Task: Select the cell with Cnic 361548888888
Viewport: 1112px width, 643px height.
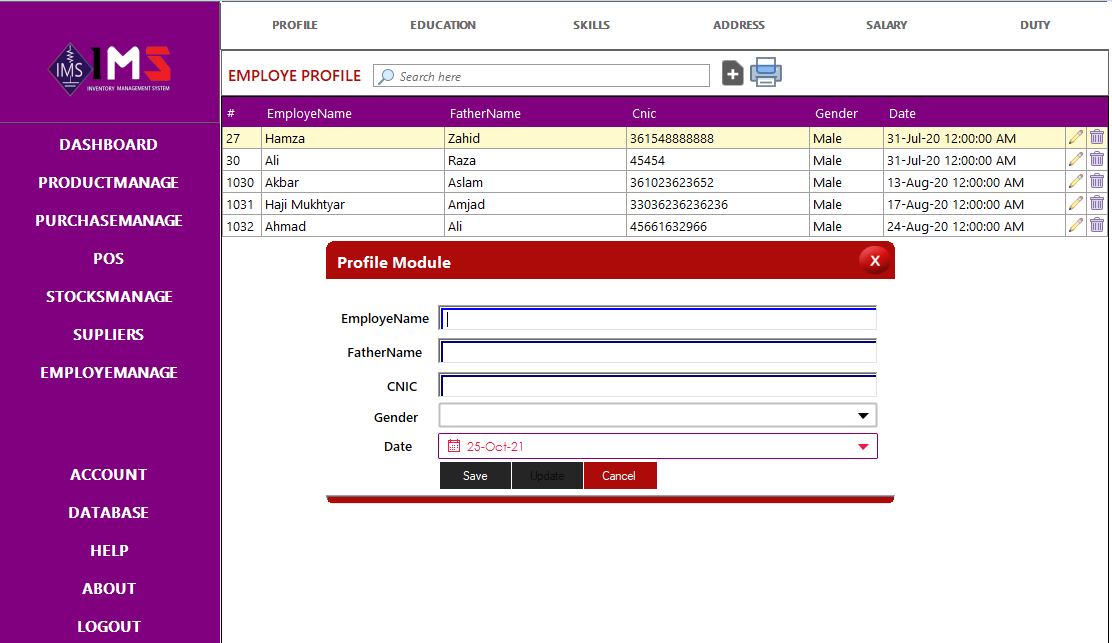Action: click(718, 138)
